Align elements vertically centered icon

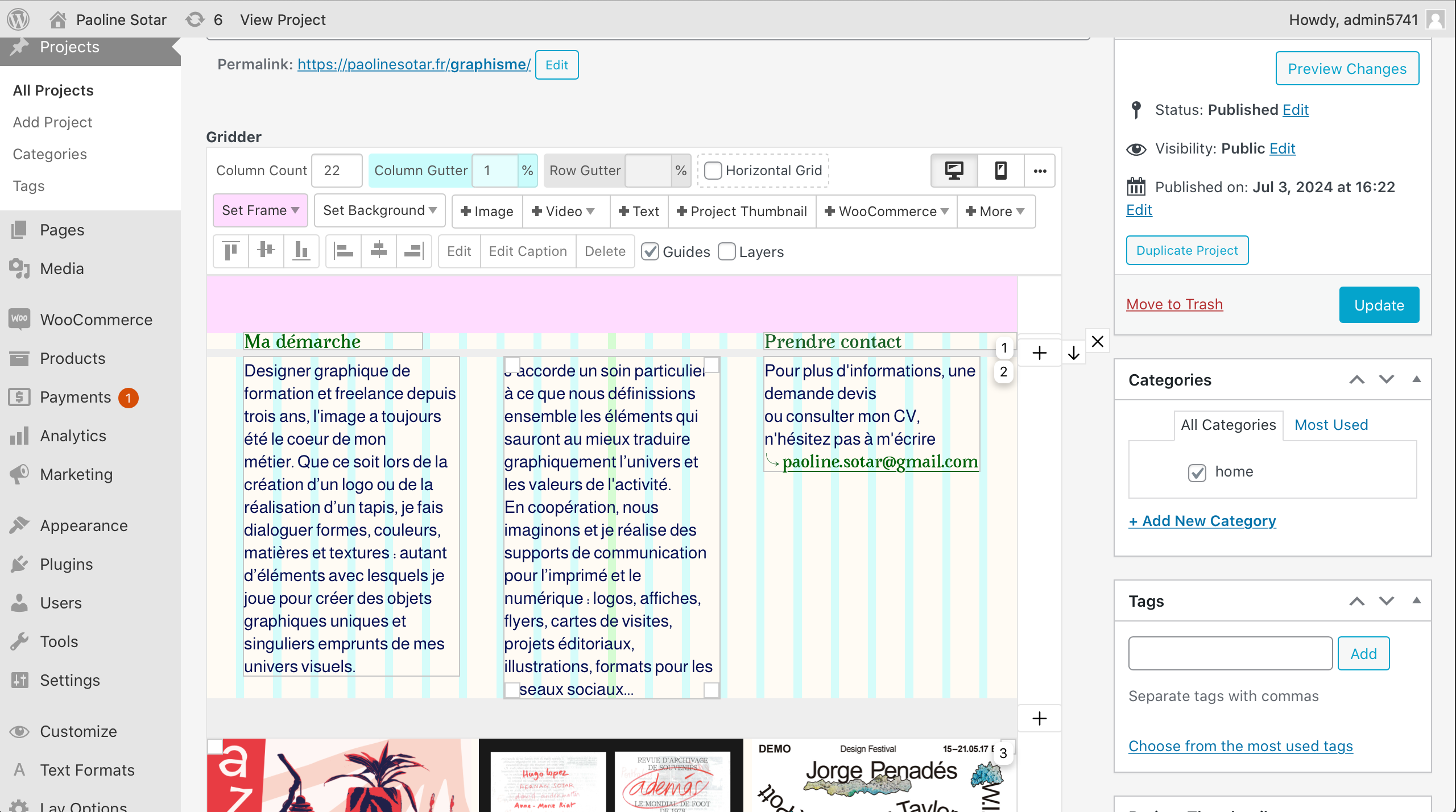coord(266,251)
